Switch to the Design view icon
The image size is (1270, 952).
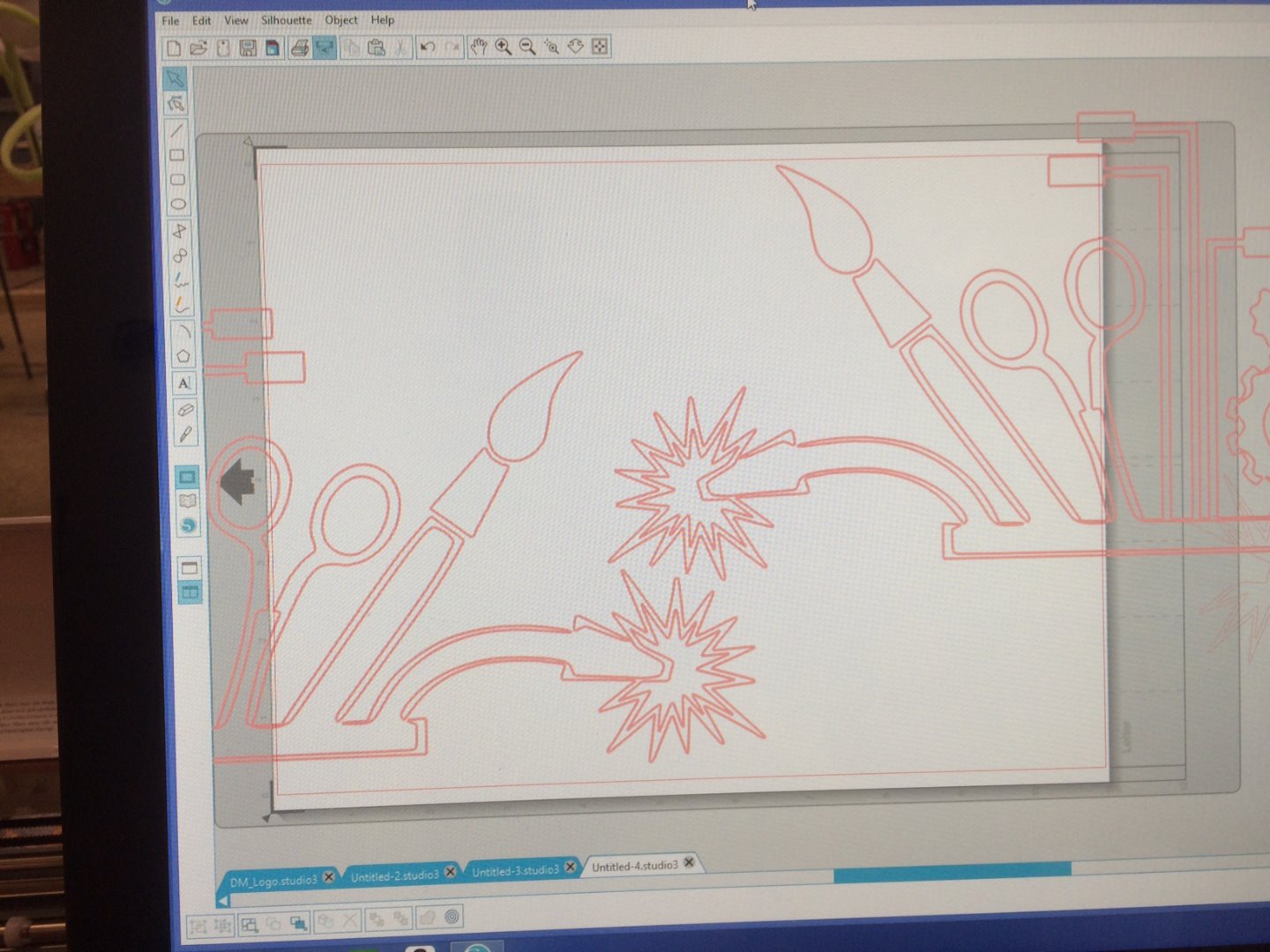tap(187, 477)
